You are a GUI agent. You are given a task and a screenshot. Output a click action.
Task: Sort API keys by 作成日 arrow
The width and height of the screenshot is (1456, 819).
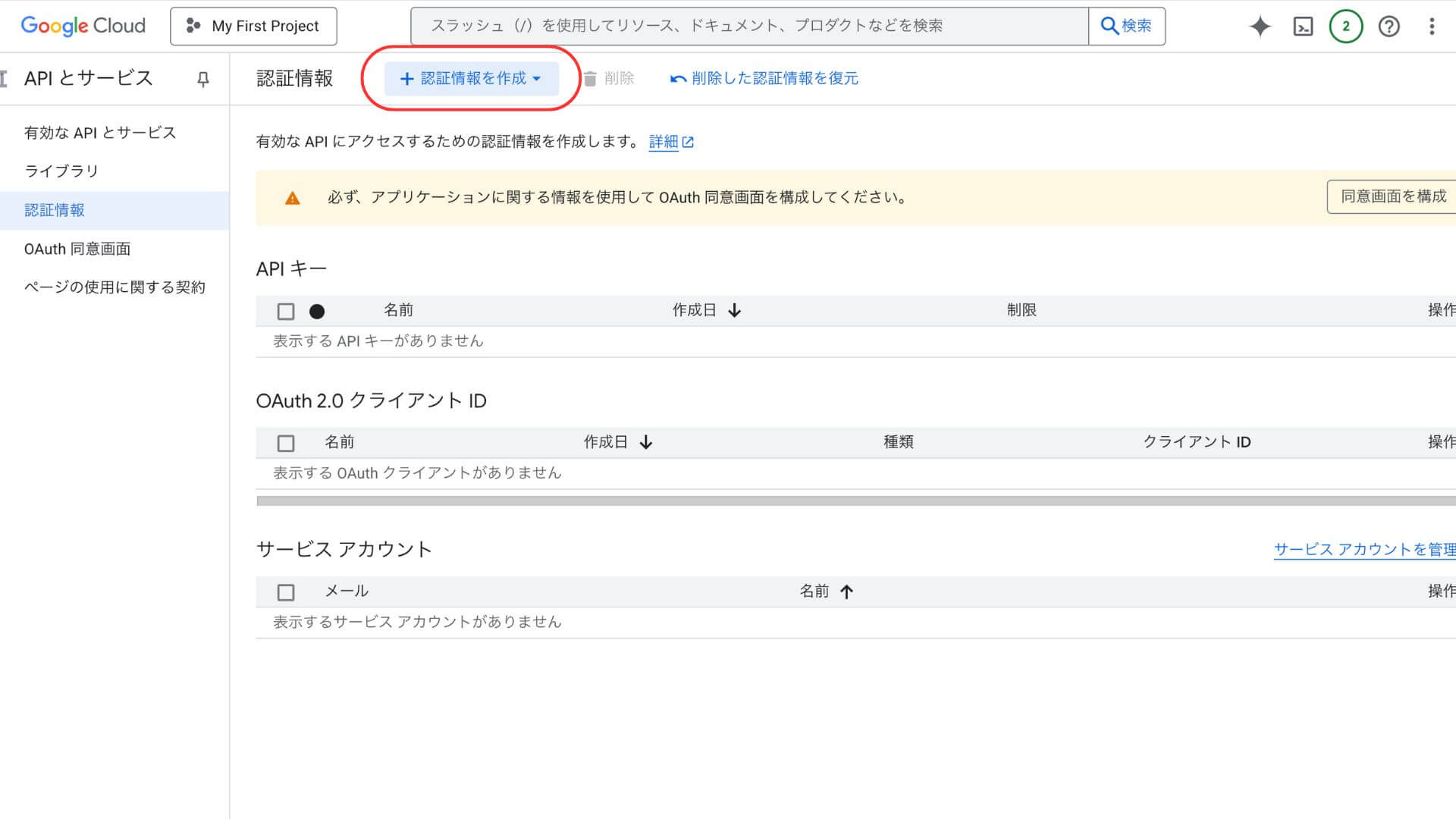[x=734, y=310]
